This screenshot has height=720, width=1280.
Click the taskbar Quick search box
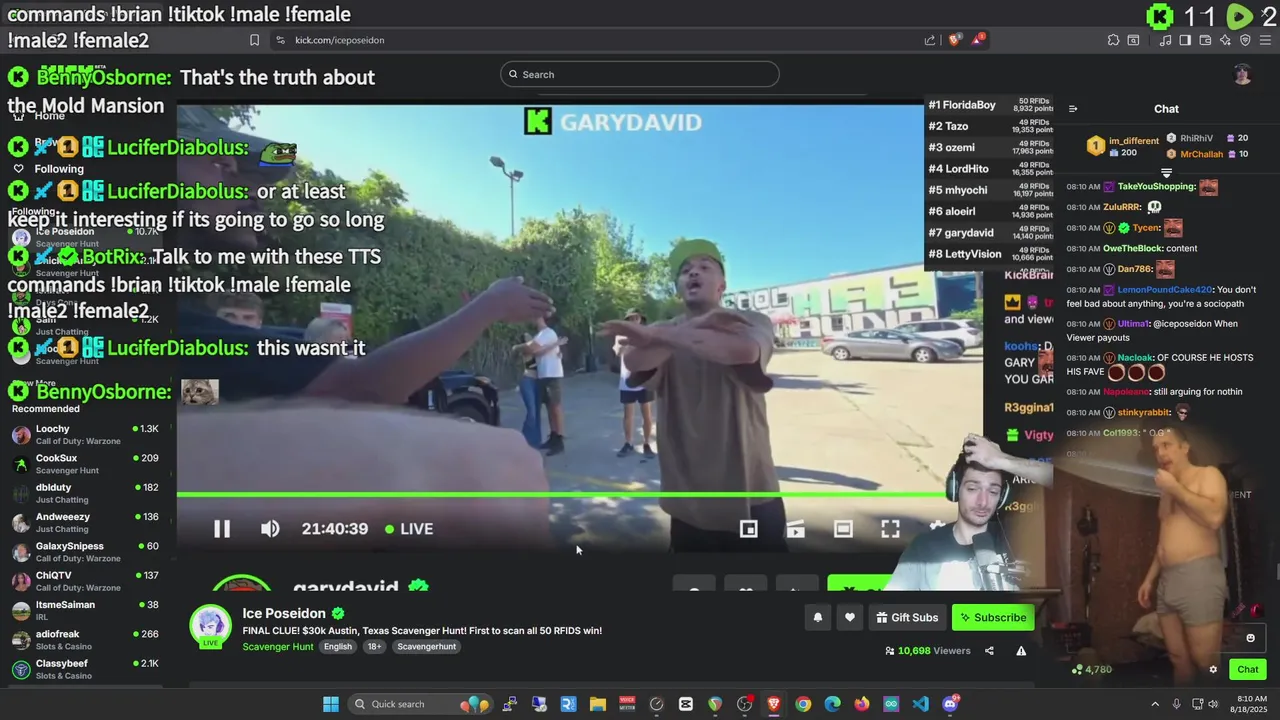pos(420,704)
